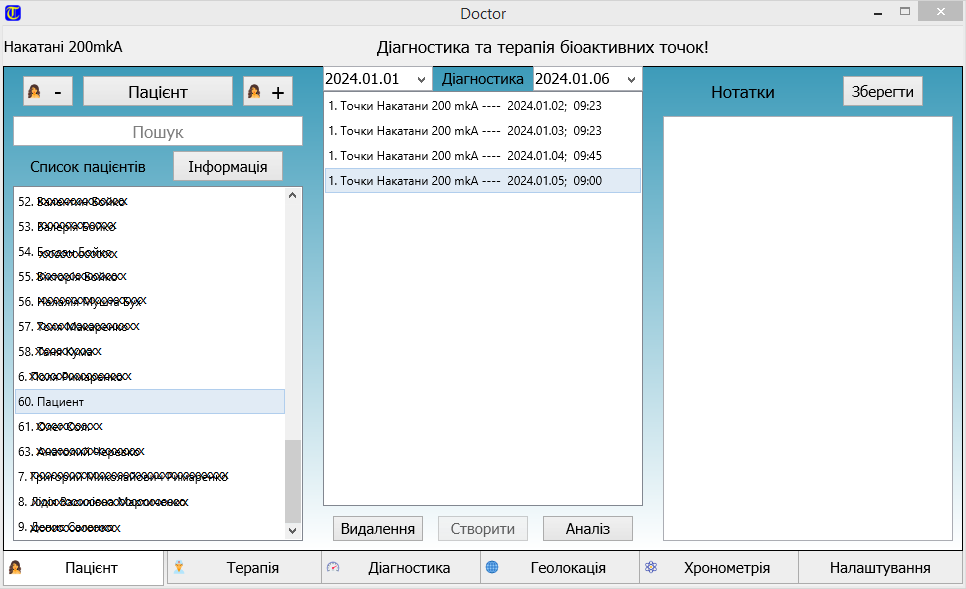Image resolution: width=966 pixels, height=589 pixels.
Task: Click the Doctor app icon in title bar
Action: pos(13,13)
